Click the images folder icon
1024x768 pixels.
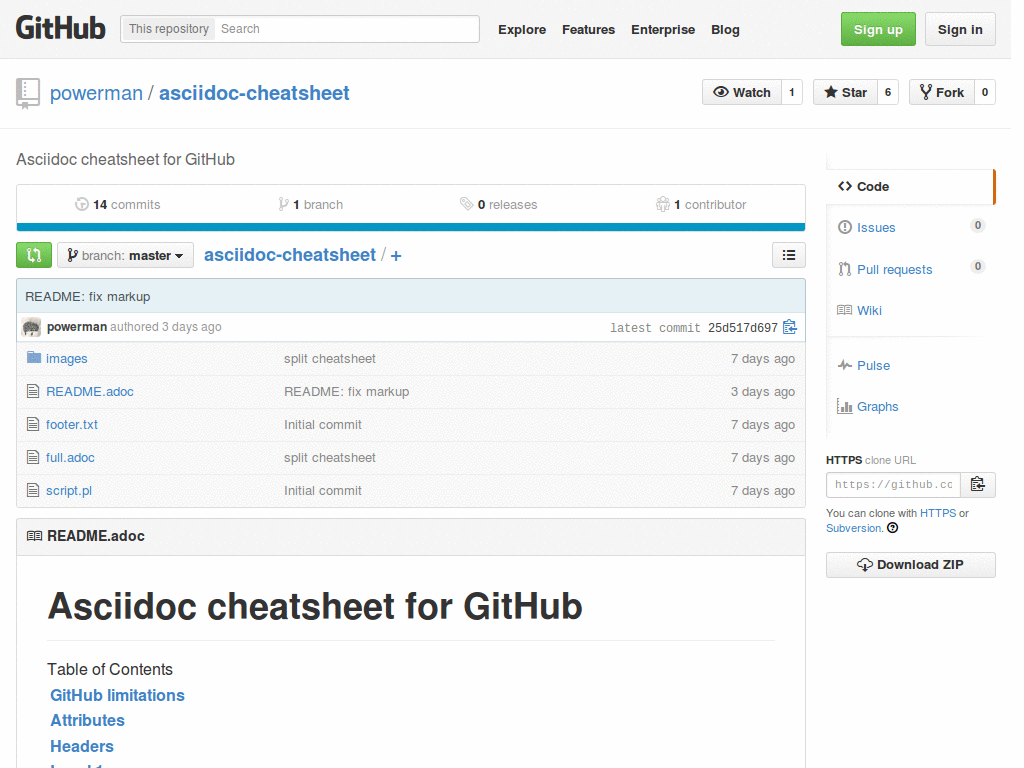[x=32, y=358]
